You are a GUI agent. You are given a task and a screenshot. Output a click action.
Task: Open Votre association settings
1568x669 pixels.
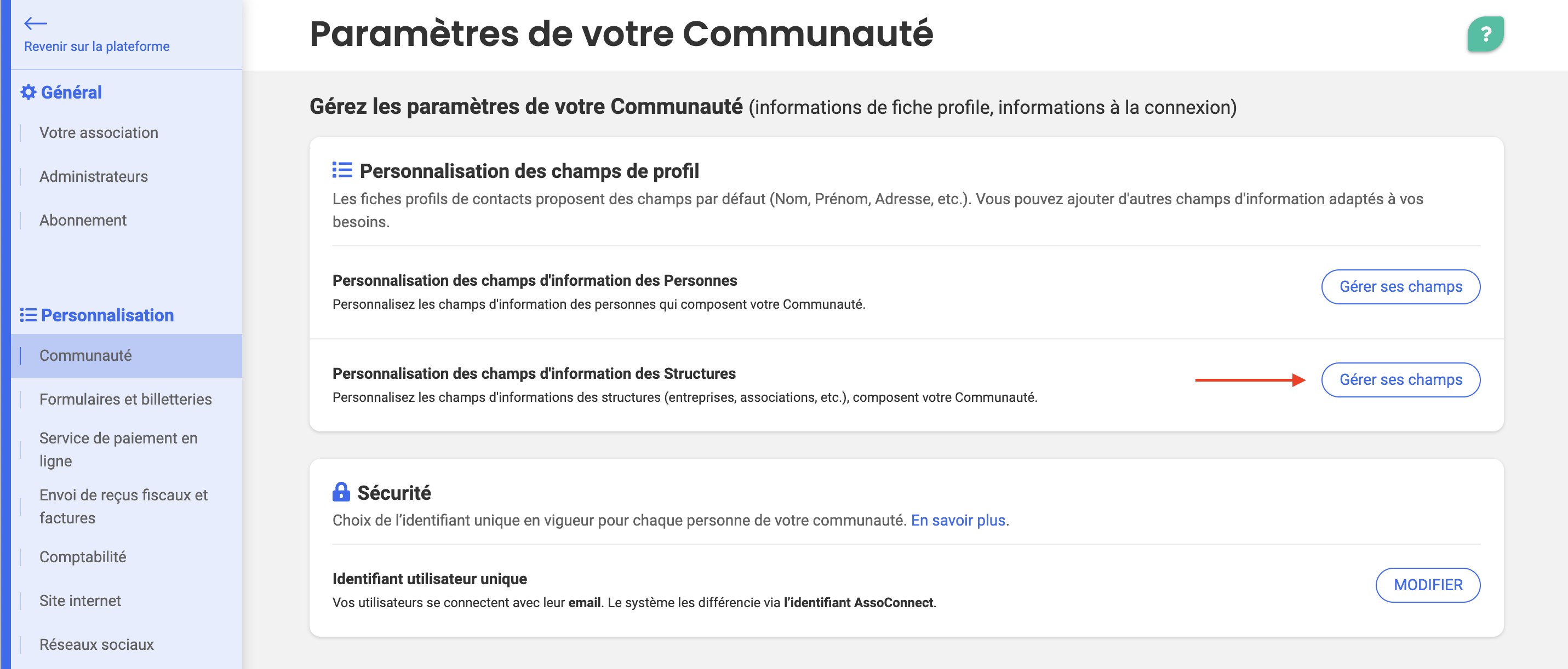click(x=99, y=132)
